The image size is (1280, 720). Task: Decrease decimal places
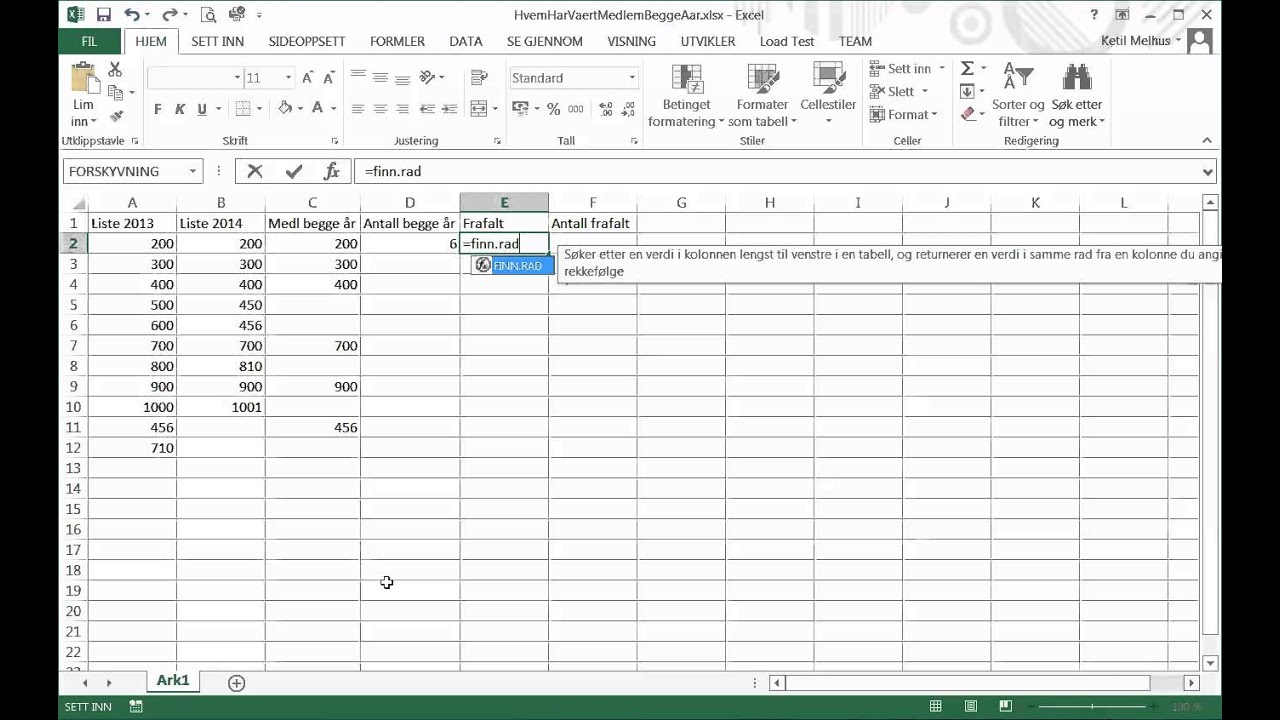click(x=628, y=109)
